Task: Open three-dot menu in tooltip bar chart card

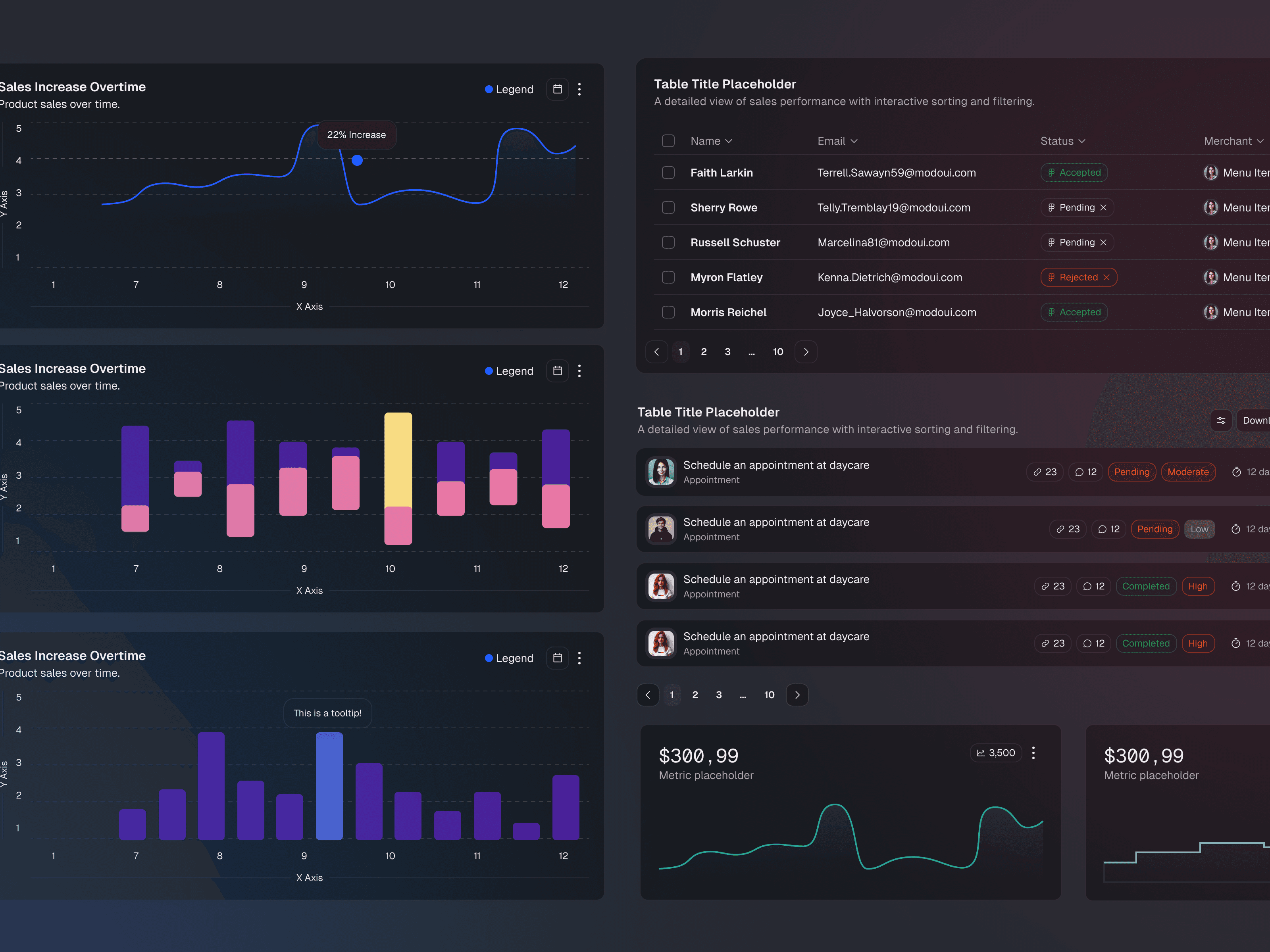Action: (579, 658)
